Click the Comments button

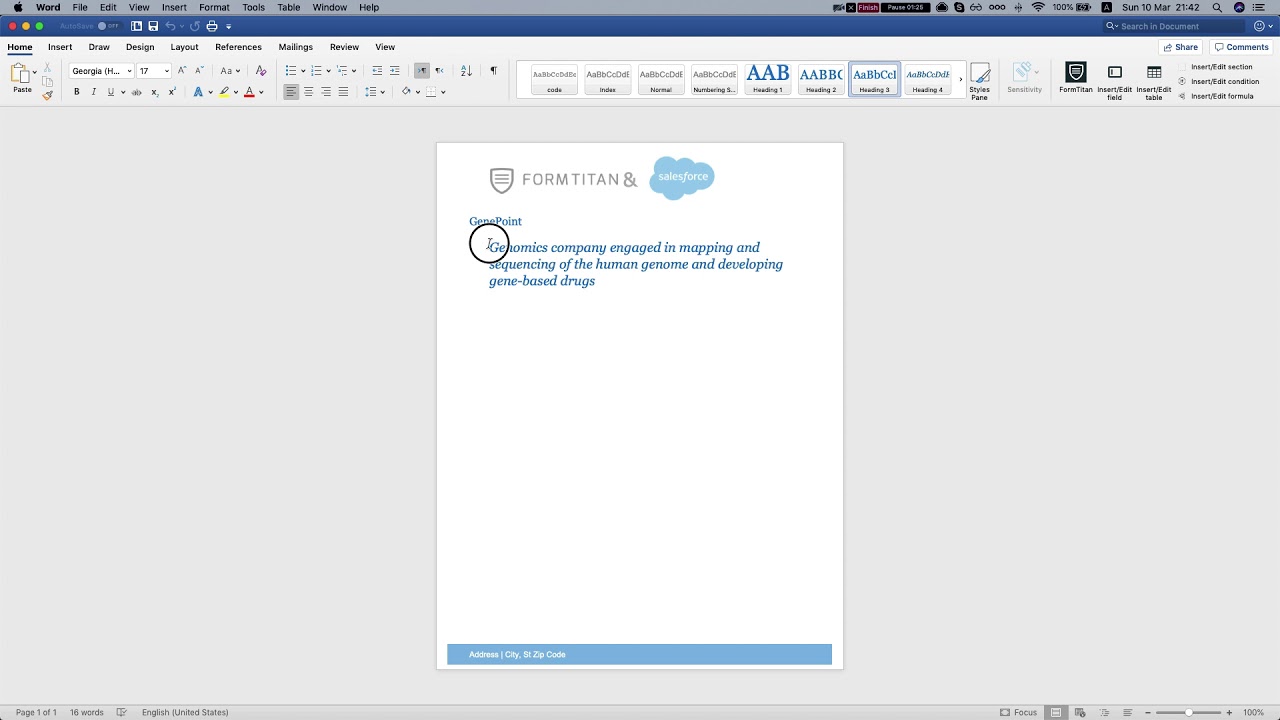(1241, 47)
